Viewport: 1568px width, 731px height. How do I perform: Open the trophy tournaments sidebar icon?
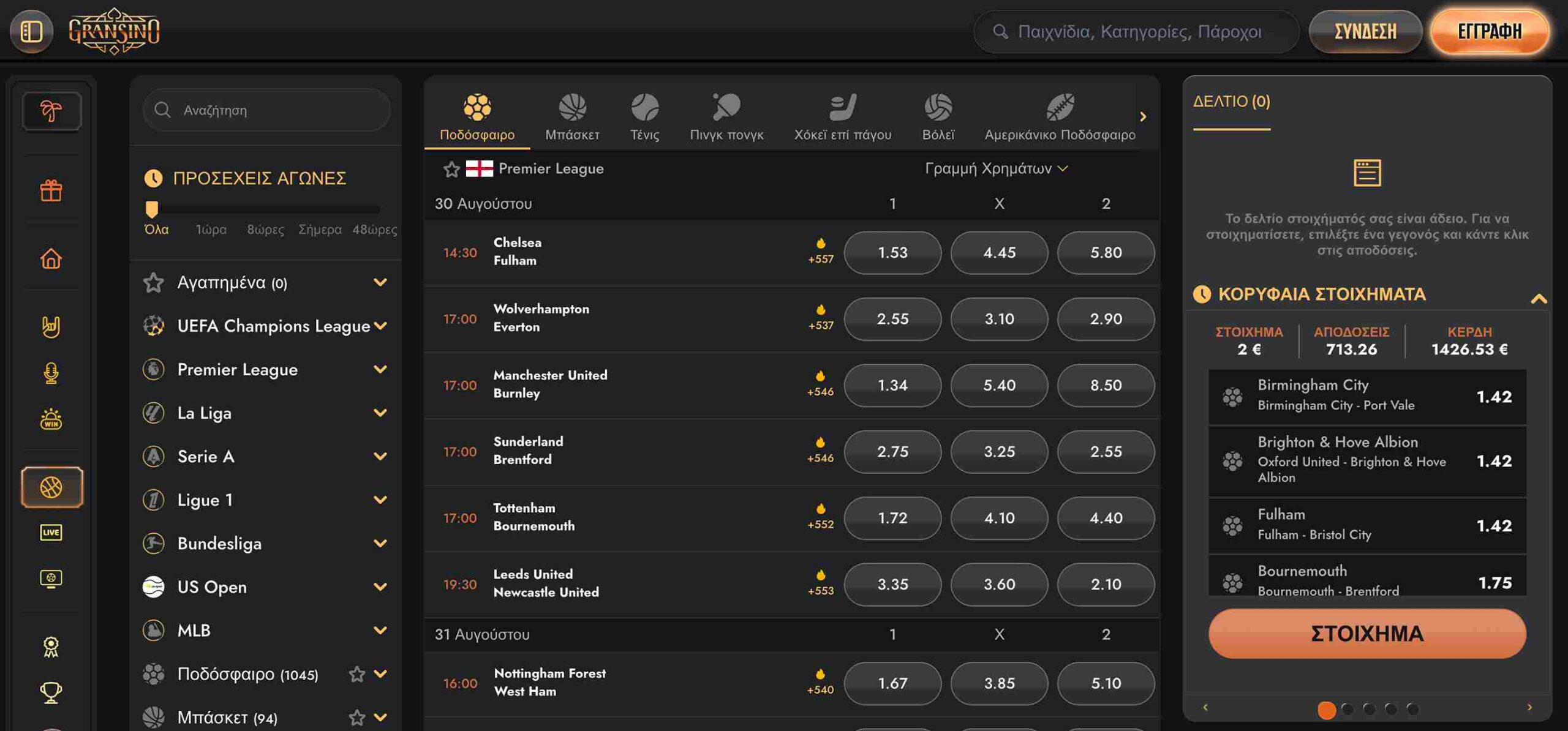pyautogui.click(x=51, y=692)
